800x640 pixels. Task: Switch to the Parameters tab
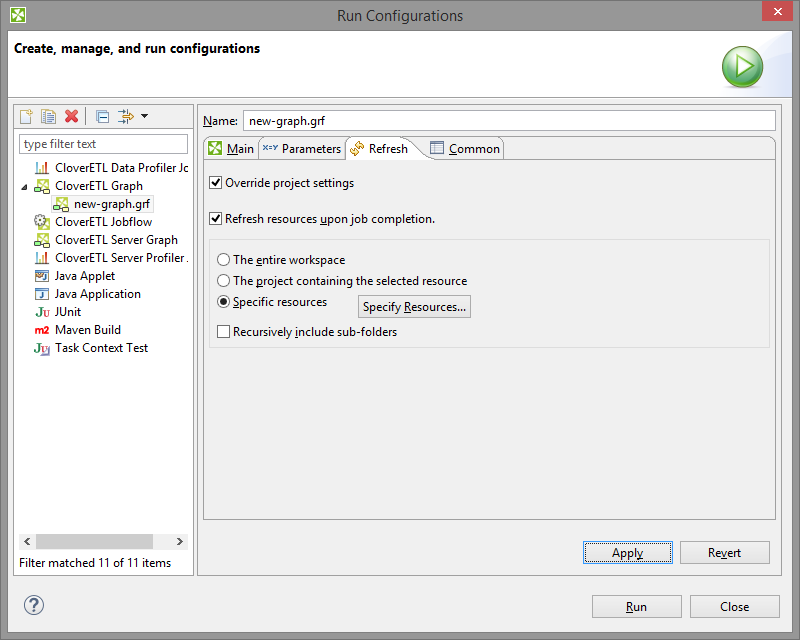tap(301, 149)
